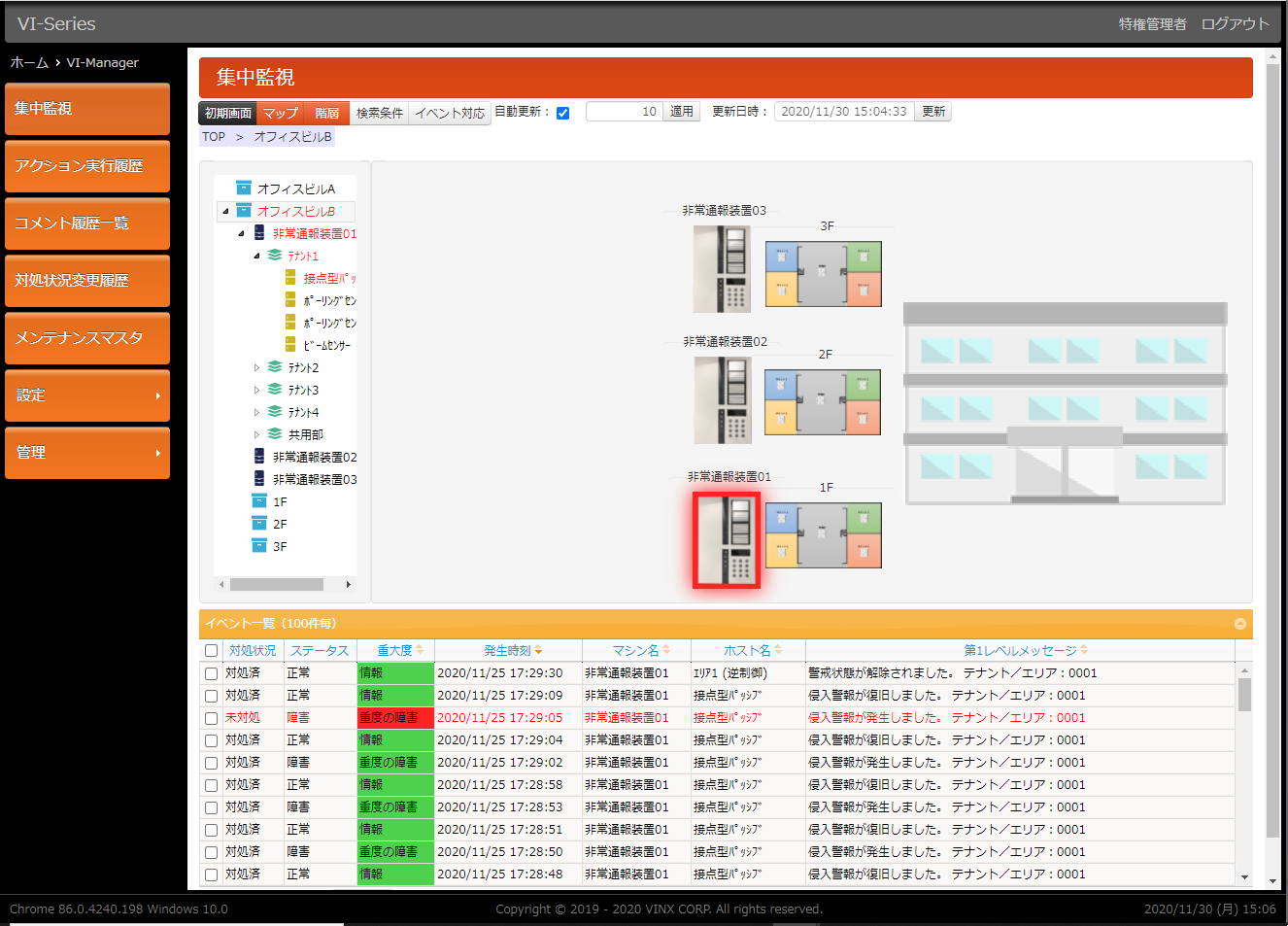Screen dimensions: 1288x926
Task: Open コメント履歴一覧 from the sidebar
Action: (87, 223)
